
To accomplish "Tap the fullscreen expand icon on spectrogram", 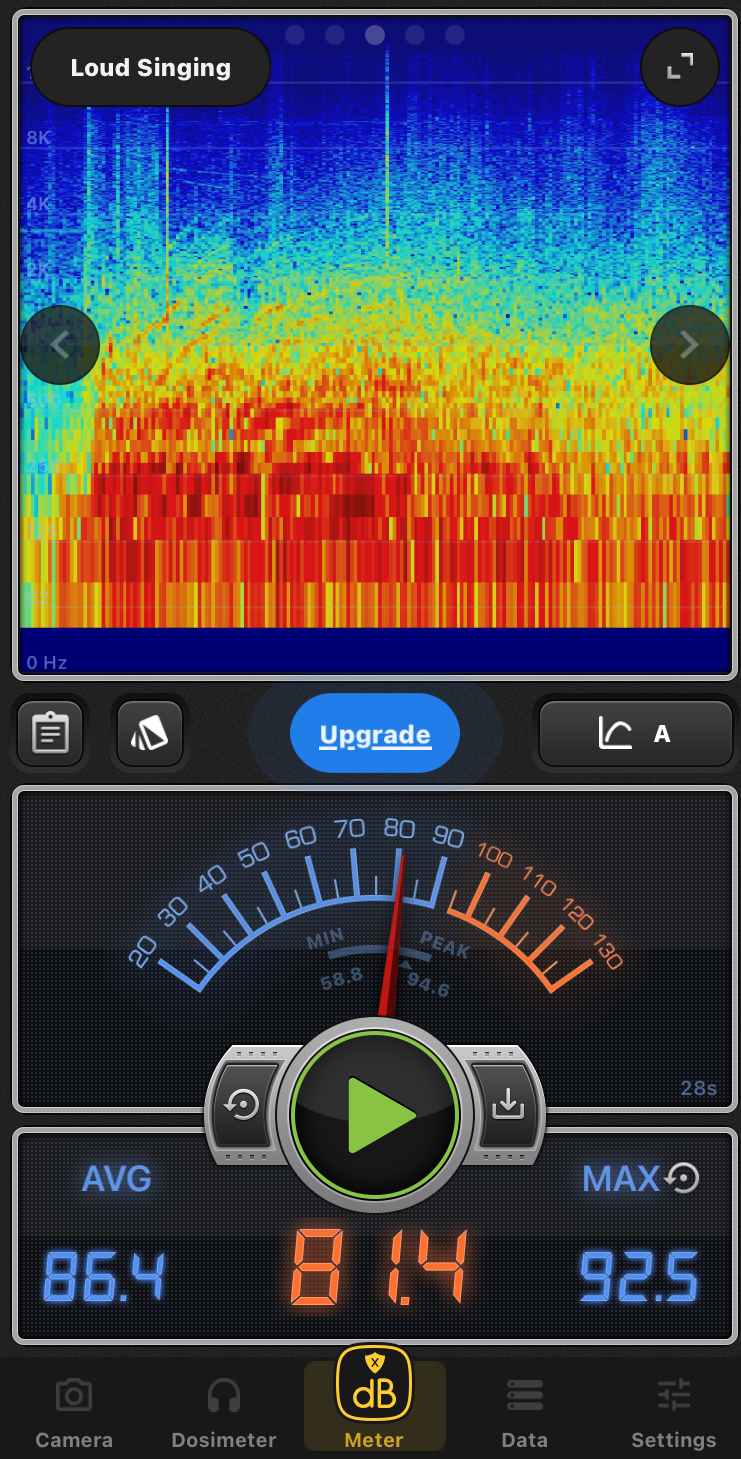I will tap(680, 67).
